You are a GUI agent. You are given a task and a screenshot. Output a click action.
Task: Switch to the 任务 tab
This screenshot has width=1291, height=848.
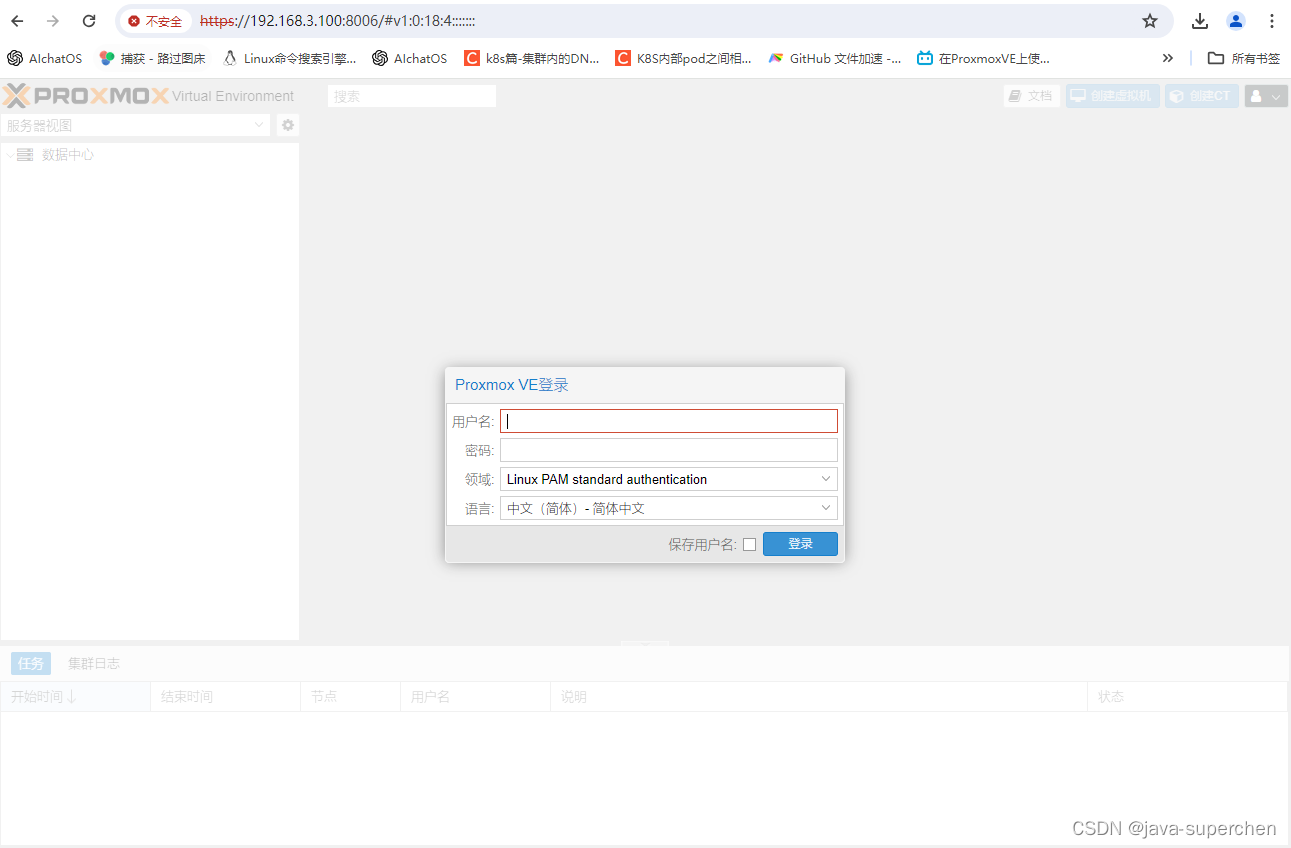click(x=31, y=663)
